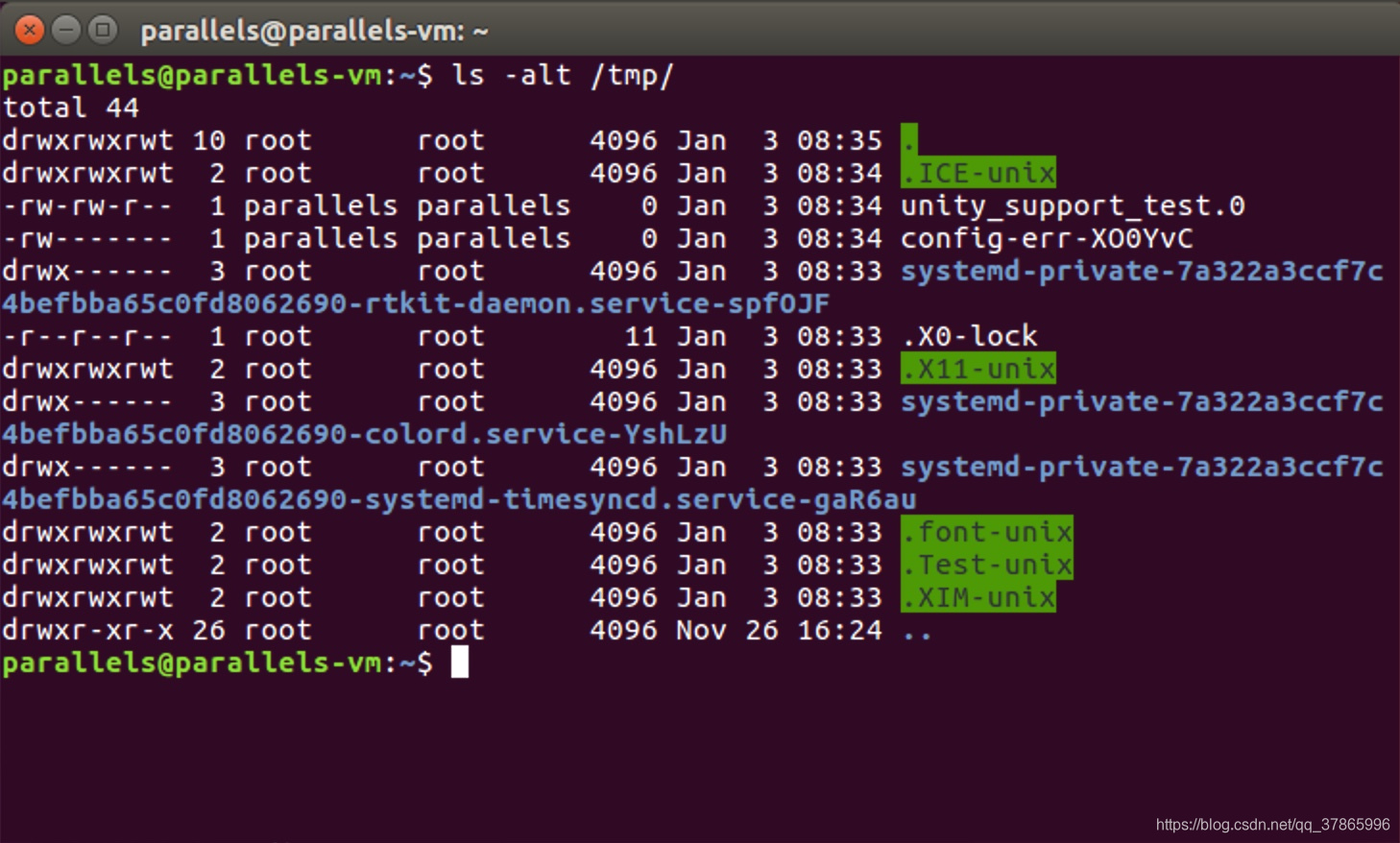Screen dimensions: 1400x843
Task: Click the -r--r--r-- permissions of .X0-lock
Action: (87, 336)
